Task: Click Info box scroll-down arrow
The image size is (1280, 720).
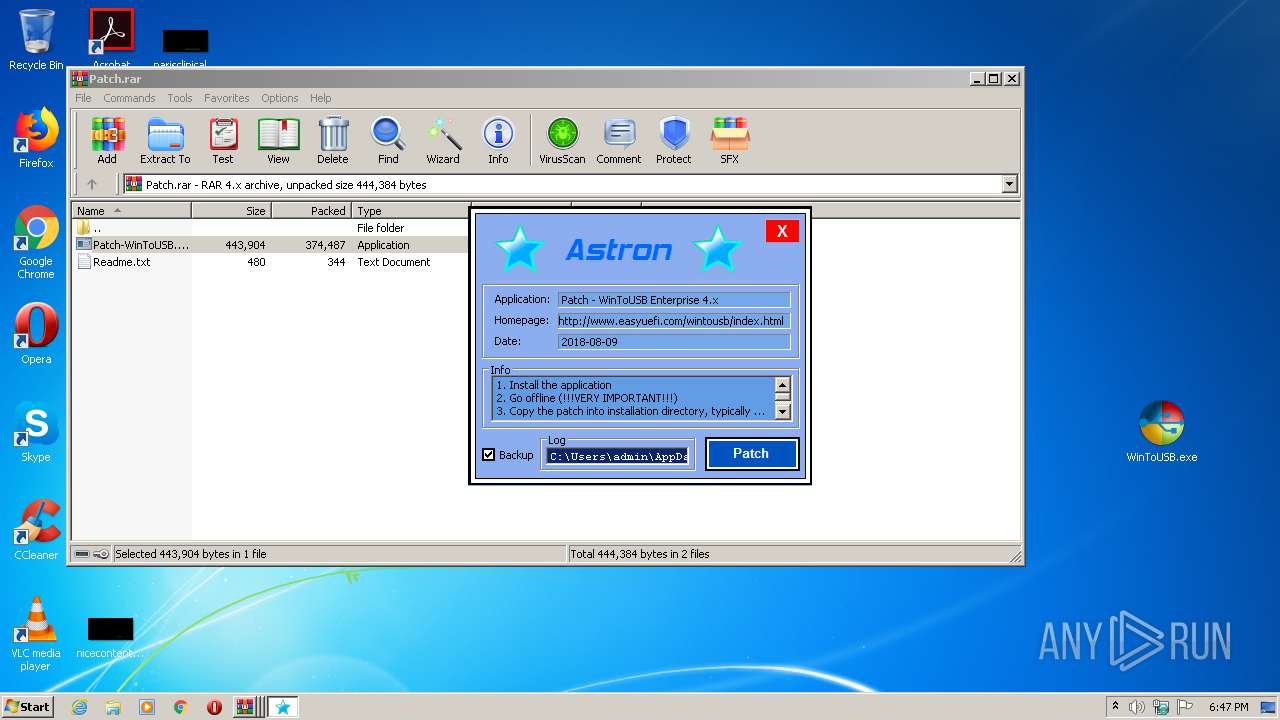Action: coord(782,411)
